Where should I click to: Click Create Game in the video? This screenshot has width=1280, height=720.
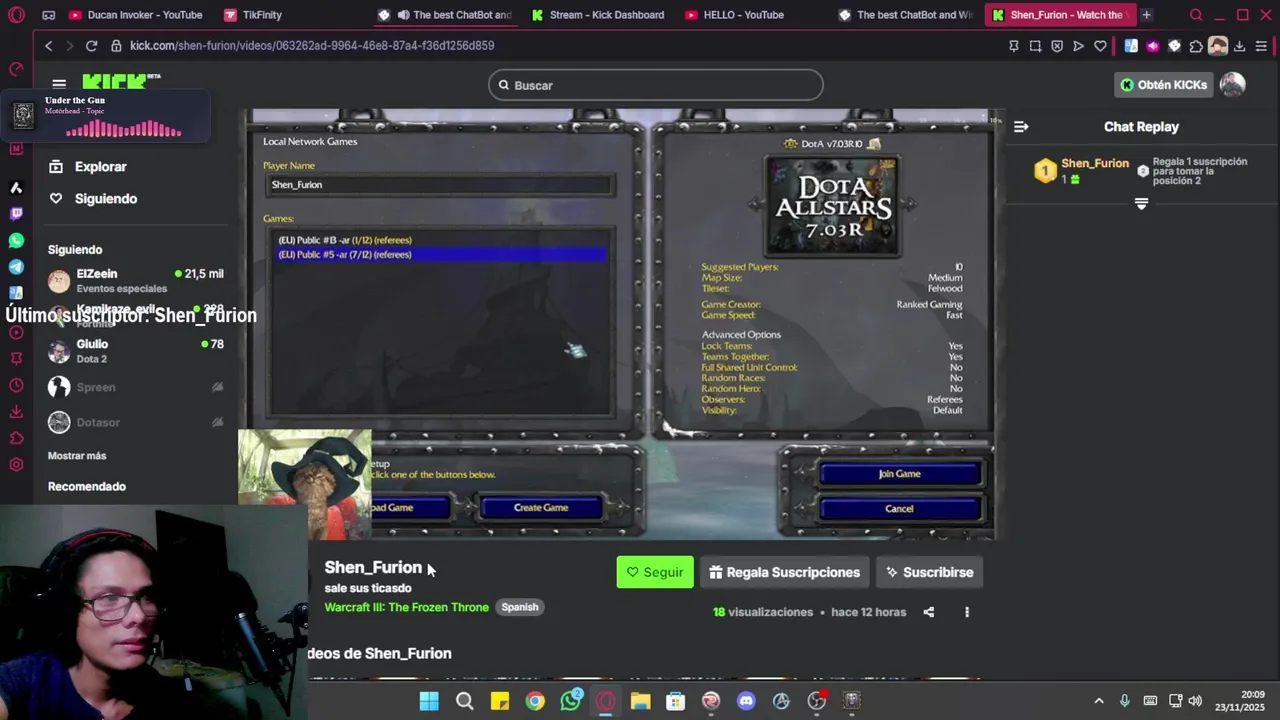tap(541, 508)
